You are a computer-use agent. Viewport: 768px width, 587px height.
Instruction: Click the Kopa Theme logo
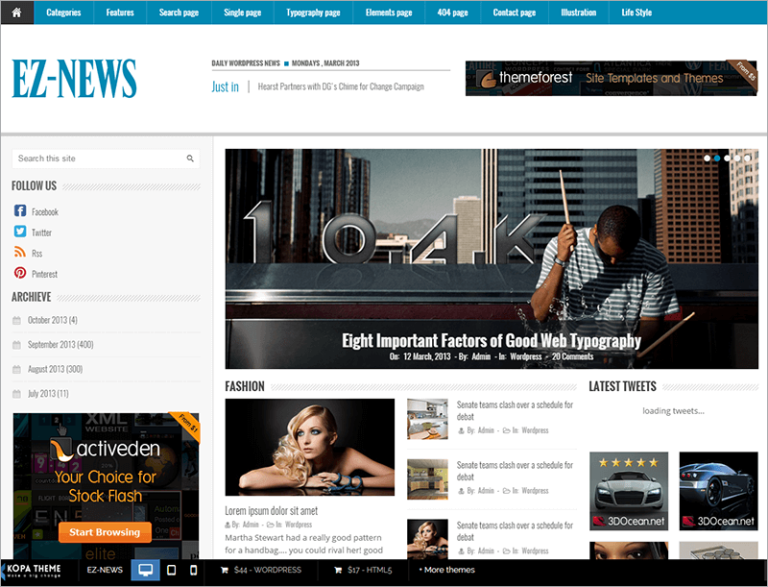click(32, 570)
